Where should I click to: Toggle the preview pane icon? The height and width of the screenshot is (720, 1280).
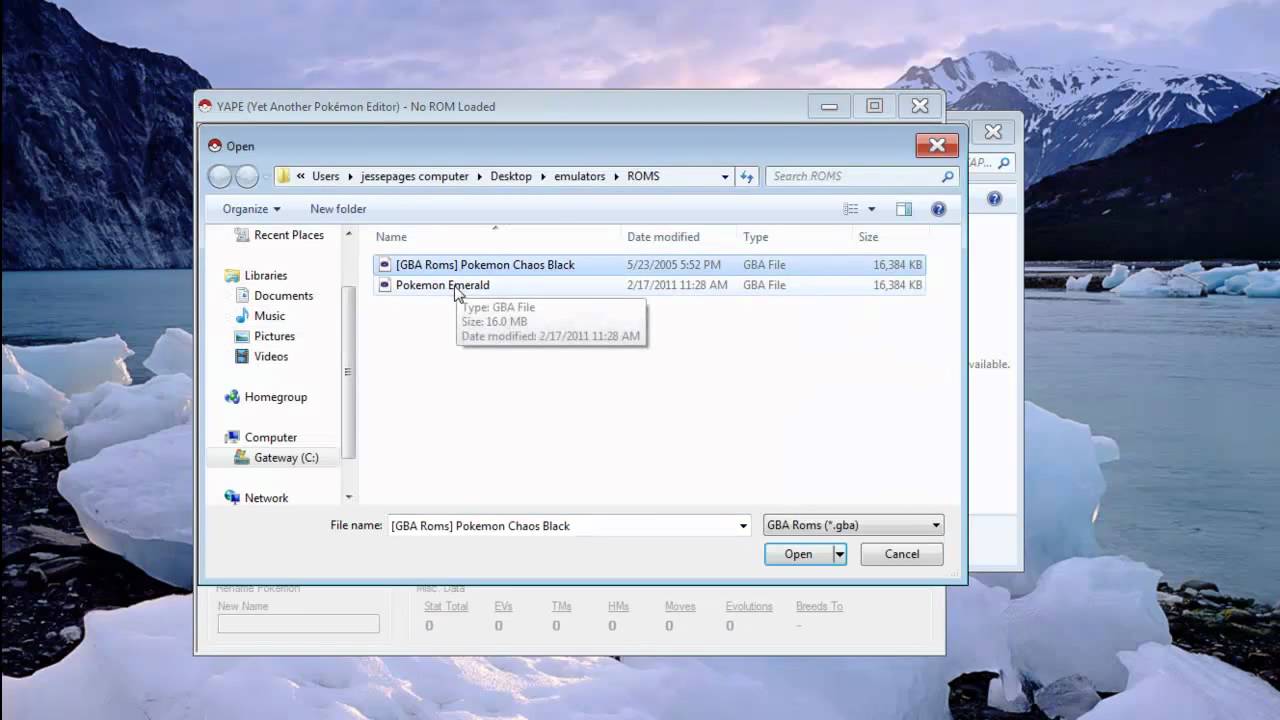904,209
